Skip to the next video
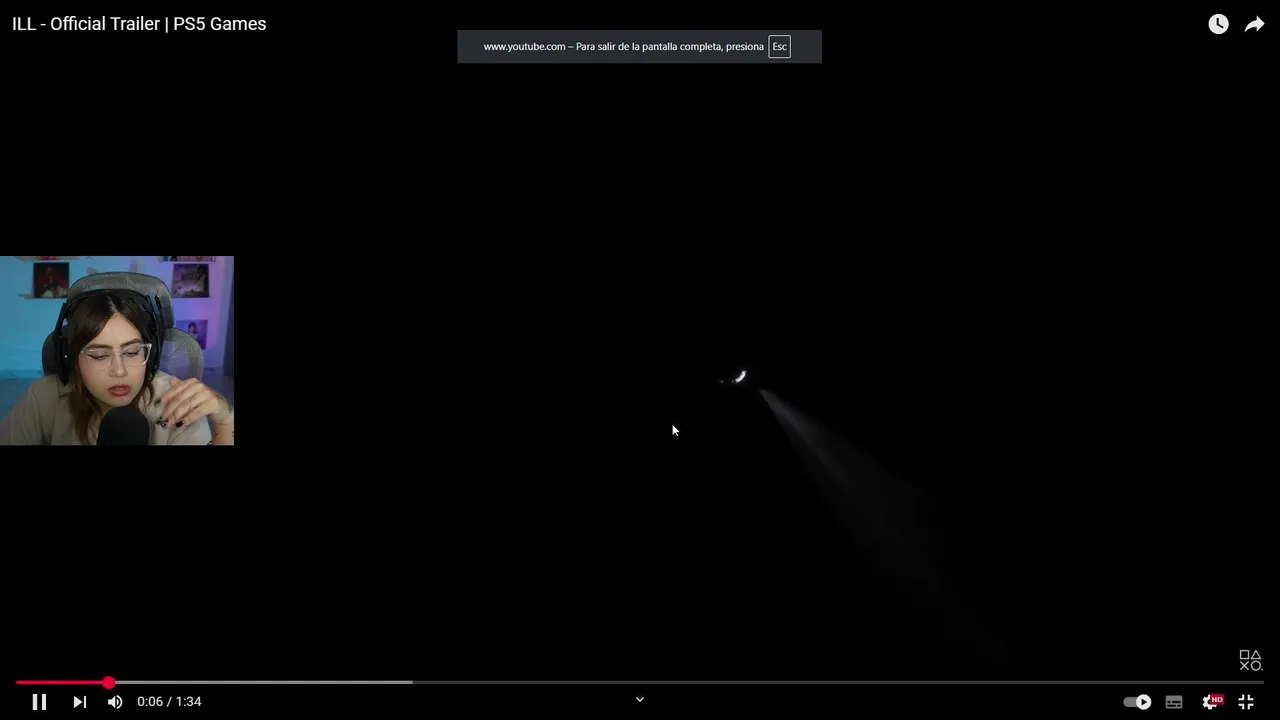1280x720 pixels. pyautogui.click(x=79, y=702)
